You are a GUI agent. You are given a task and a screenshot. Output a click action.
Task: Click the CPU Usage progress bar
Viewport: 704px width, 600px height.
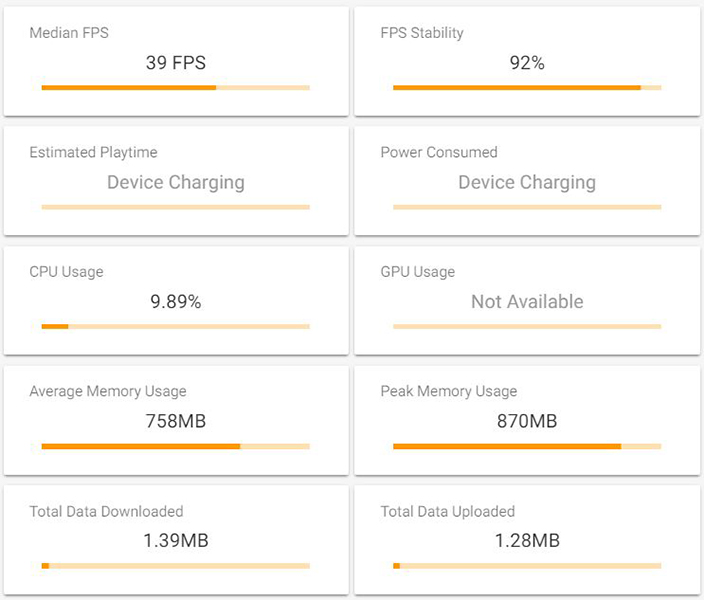coord(176,326)
